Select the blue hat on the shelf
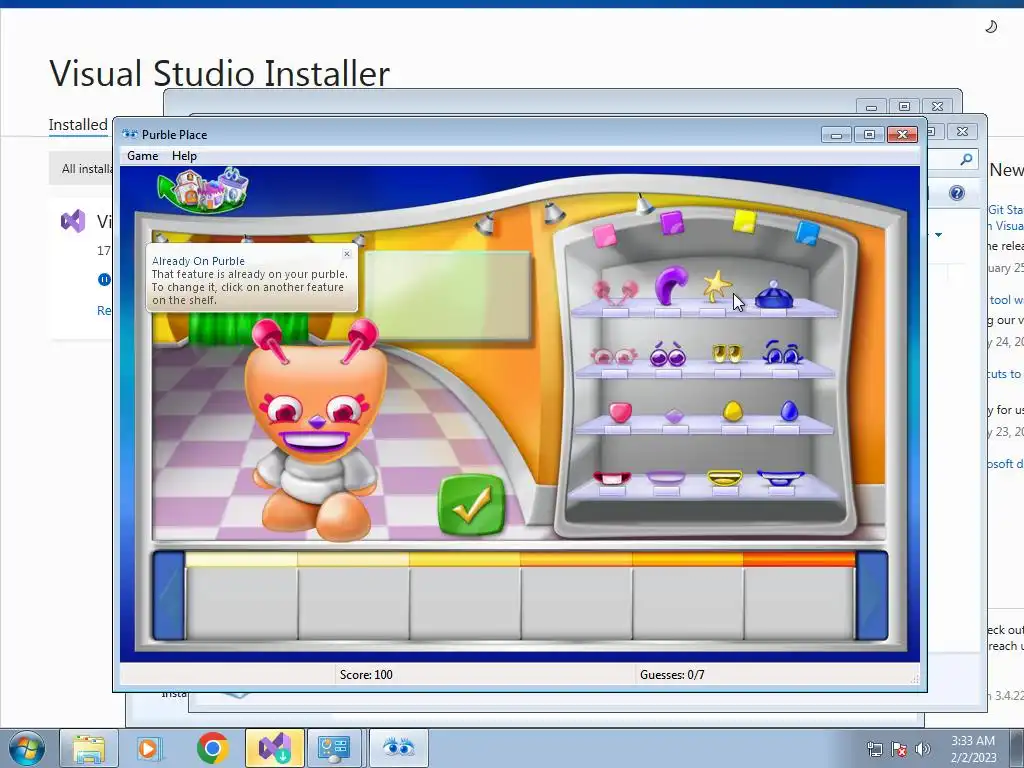The image size is (1024, 768). tap(774, 295)
